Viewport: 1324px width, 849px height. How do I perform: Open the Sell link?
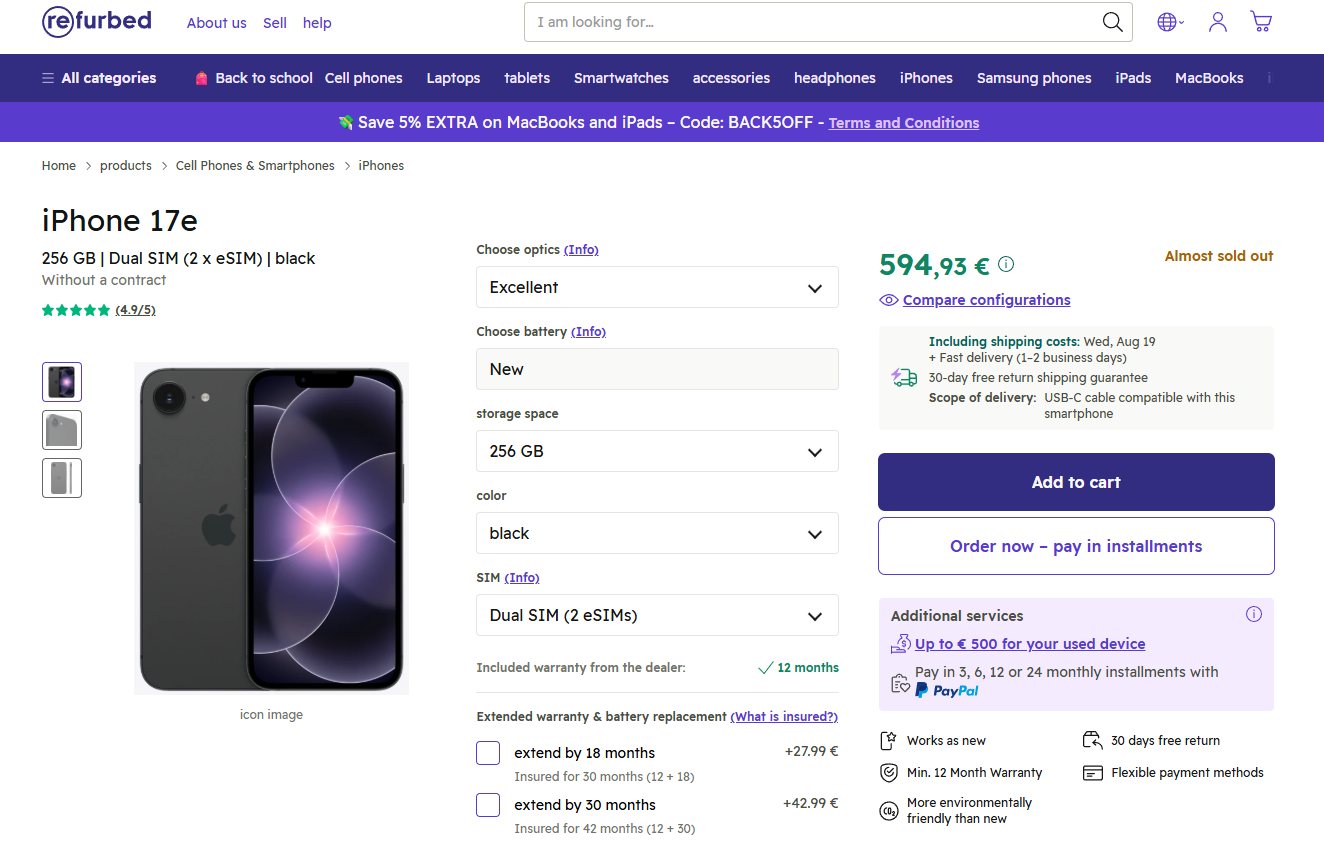pos(275,23)
